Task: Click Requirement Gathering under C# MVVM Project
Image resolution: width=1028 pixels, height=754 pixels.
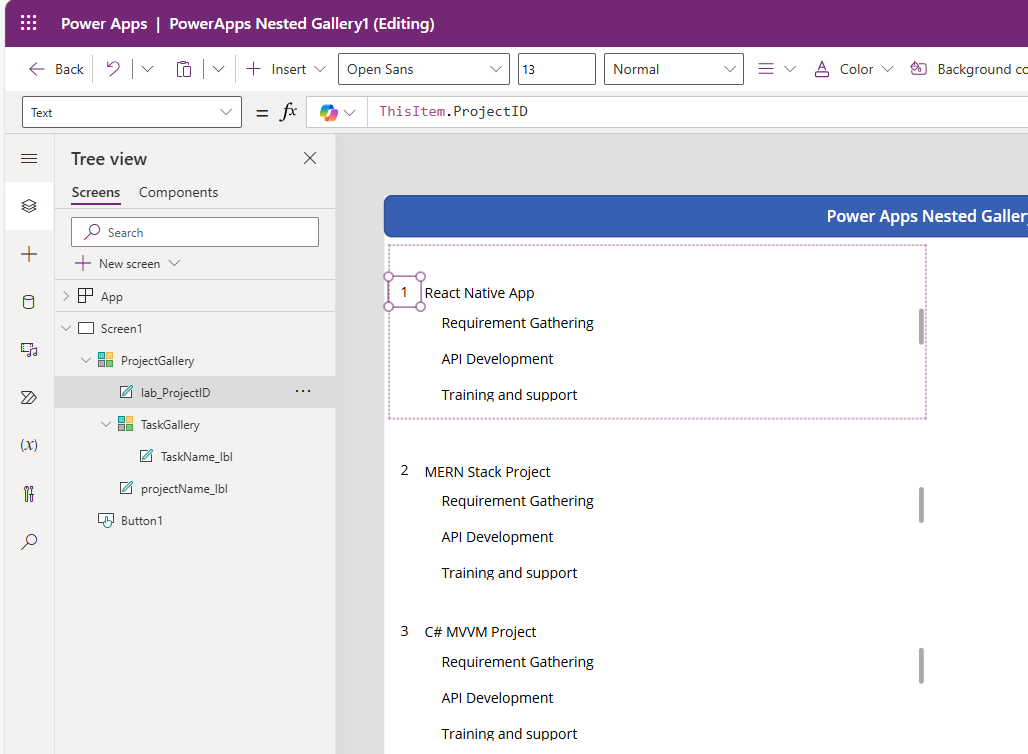Action: [517, 662]
